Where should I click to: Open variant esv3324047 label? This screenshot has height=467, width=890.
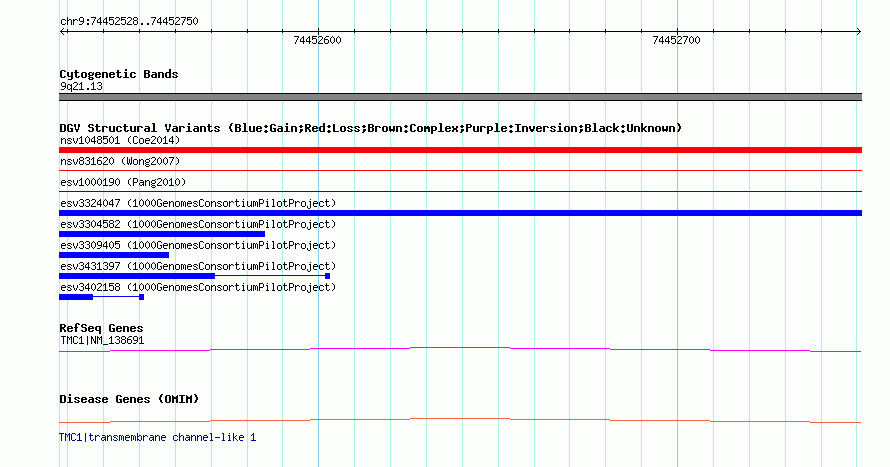(x=198, y=203)
